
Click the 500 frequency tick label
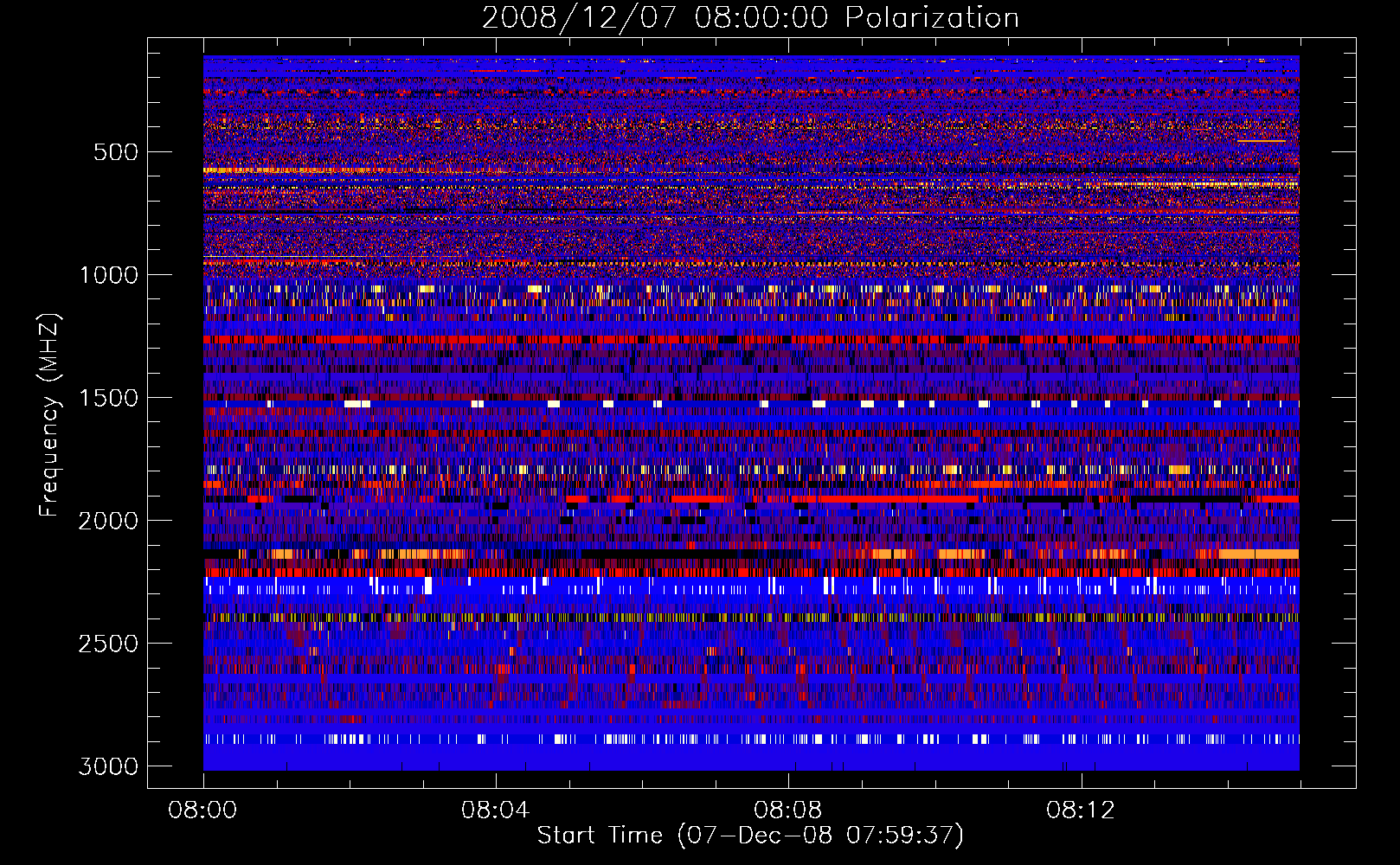click(x=115, y=152)
